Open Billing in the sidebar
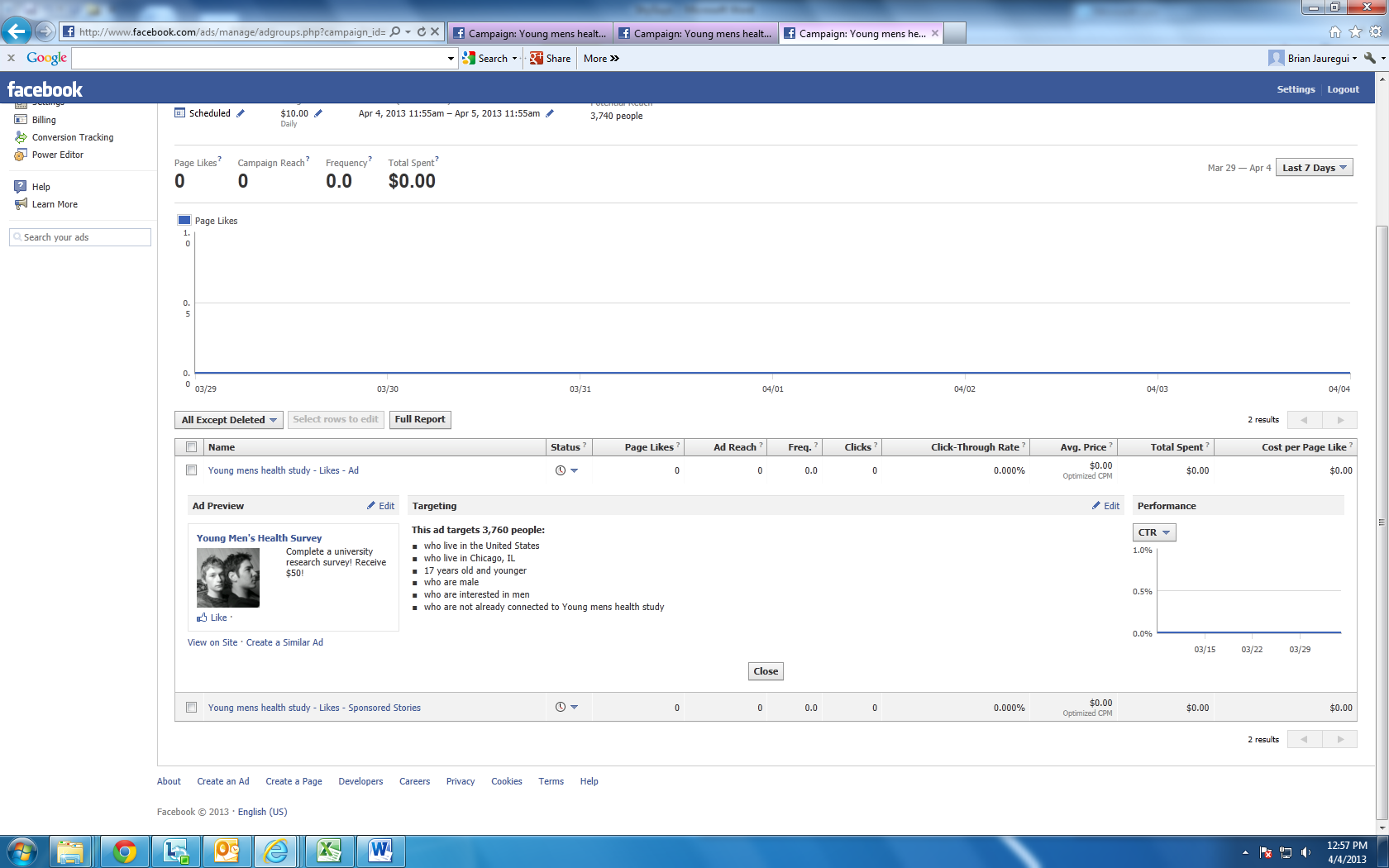This screenshot has height=868, width=1389. 44,120
